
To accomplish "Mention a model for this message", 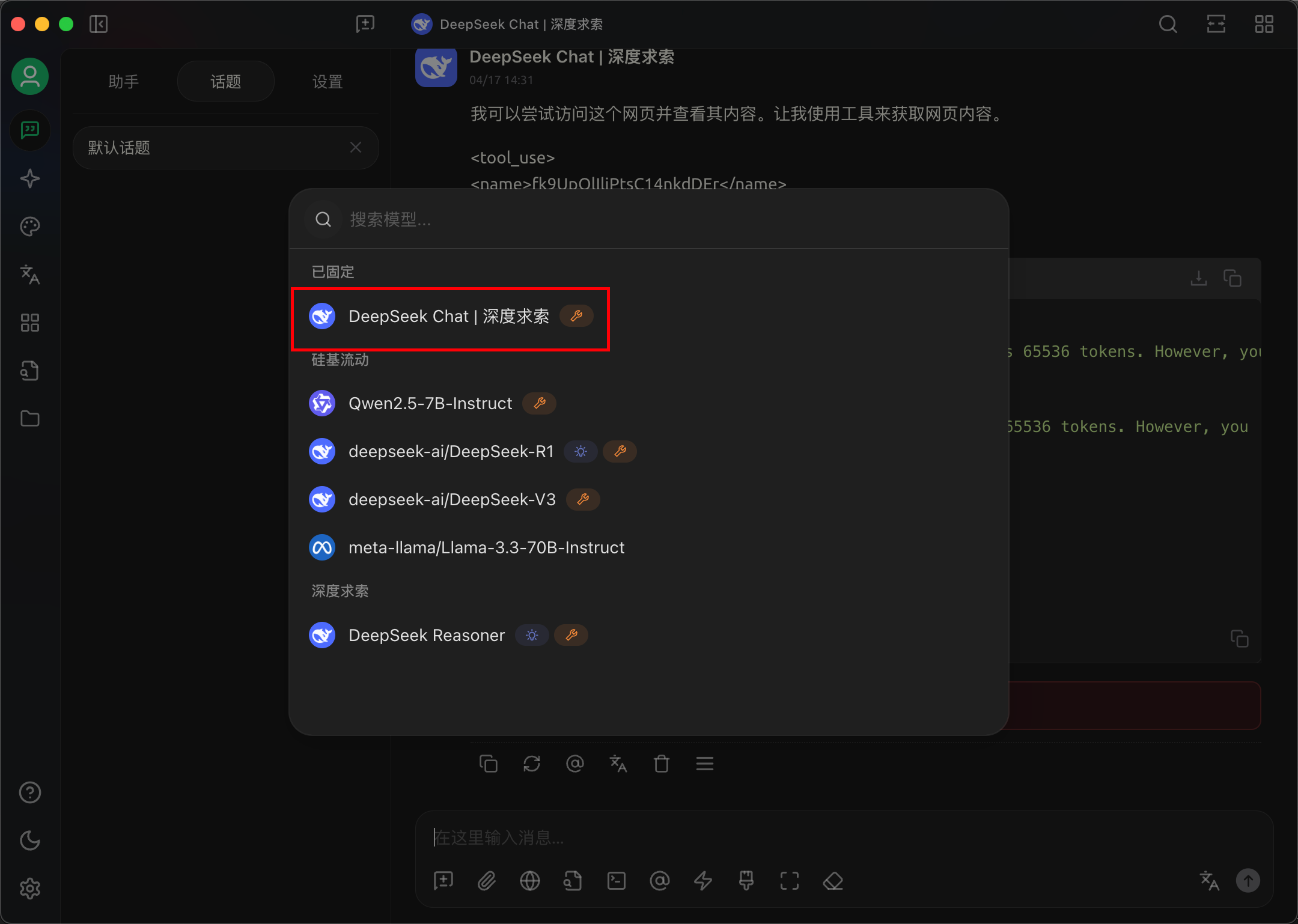I will 575,764.
